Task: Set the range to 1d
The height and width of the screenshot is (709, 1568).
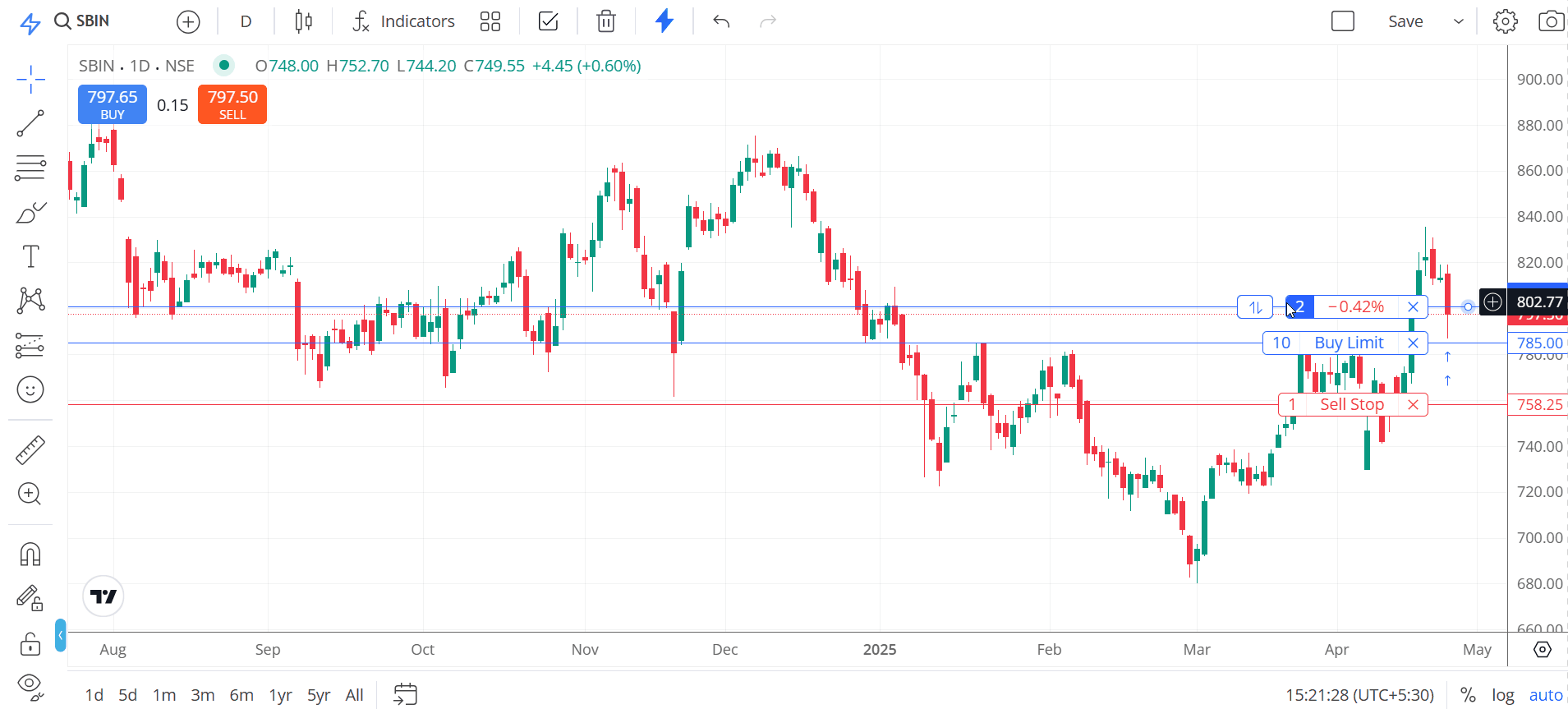Action: (94, 695)
